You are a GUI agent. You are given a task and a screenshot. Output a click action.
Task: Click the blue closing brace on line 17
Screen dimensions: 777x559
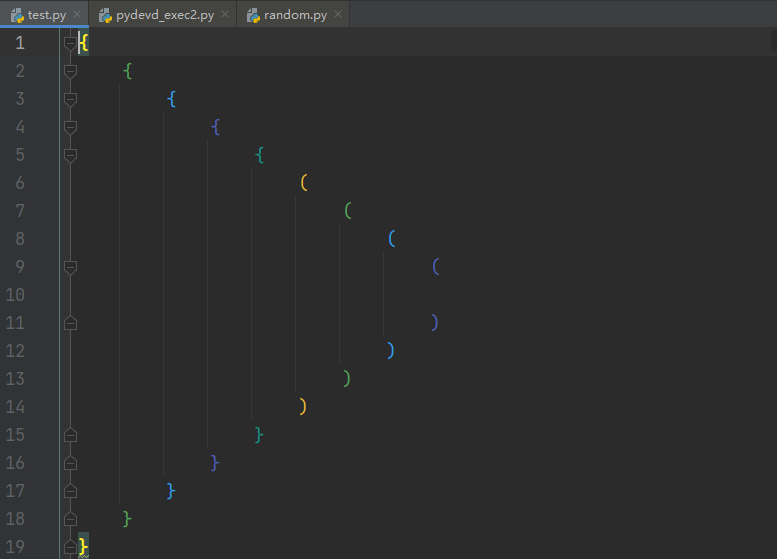(171, 491)
